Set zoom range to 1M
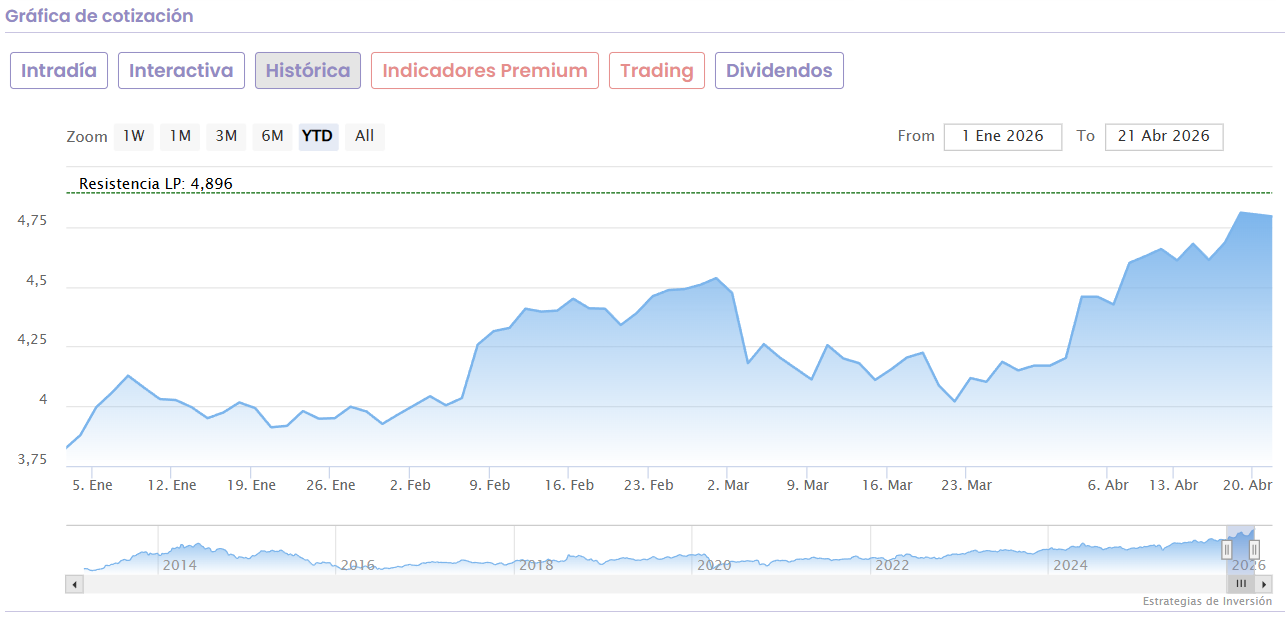The height and width of the screenshot is (633, 1288). [180, 136]
